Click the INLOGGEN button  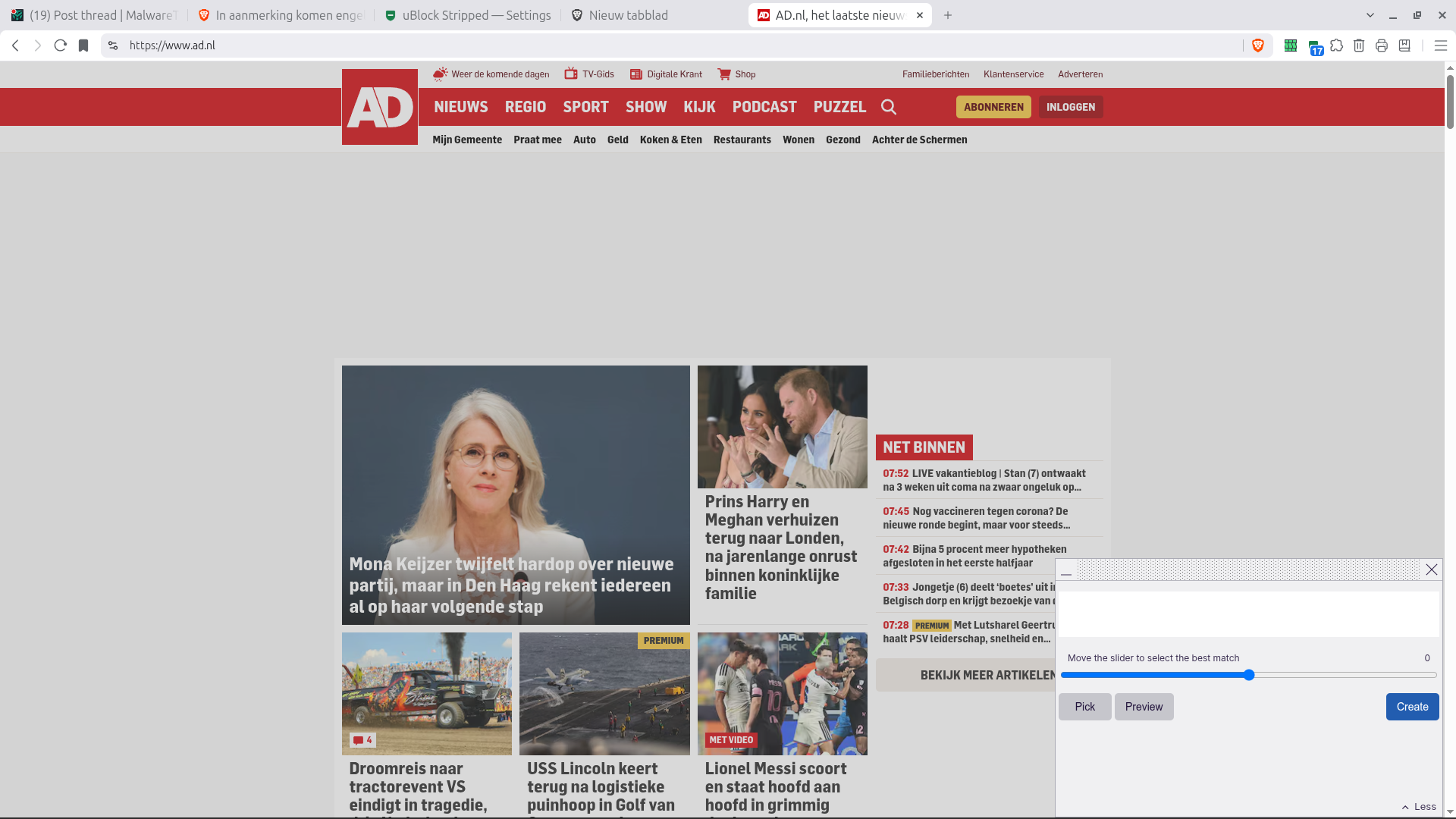point(1071,107)
